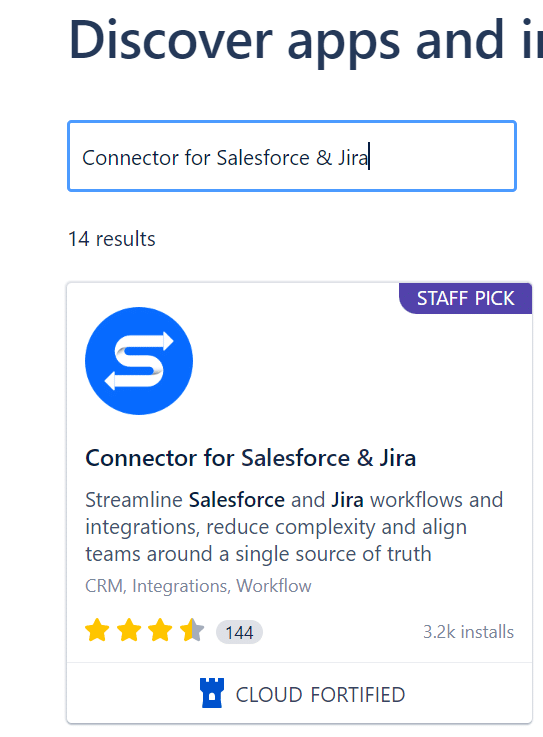This screenshot has height=737, width=543.
Task: Click the Integrations category label
Action: click(180, 586)
